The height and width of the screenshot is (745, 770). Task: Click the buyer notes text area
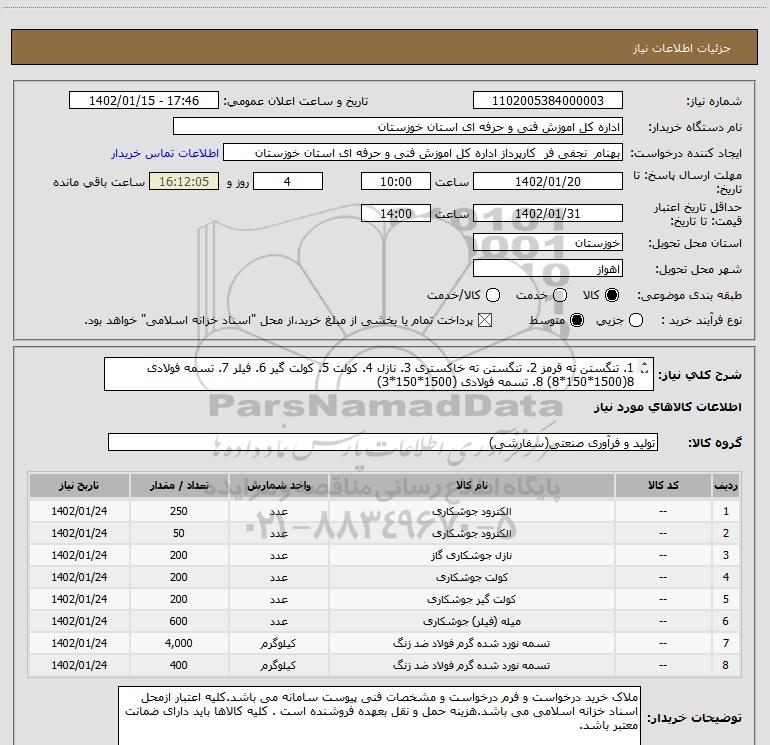click(x=380, y=716)
